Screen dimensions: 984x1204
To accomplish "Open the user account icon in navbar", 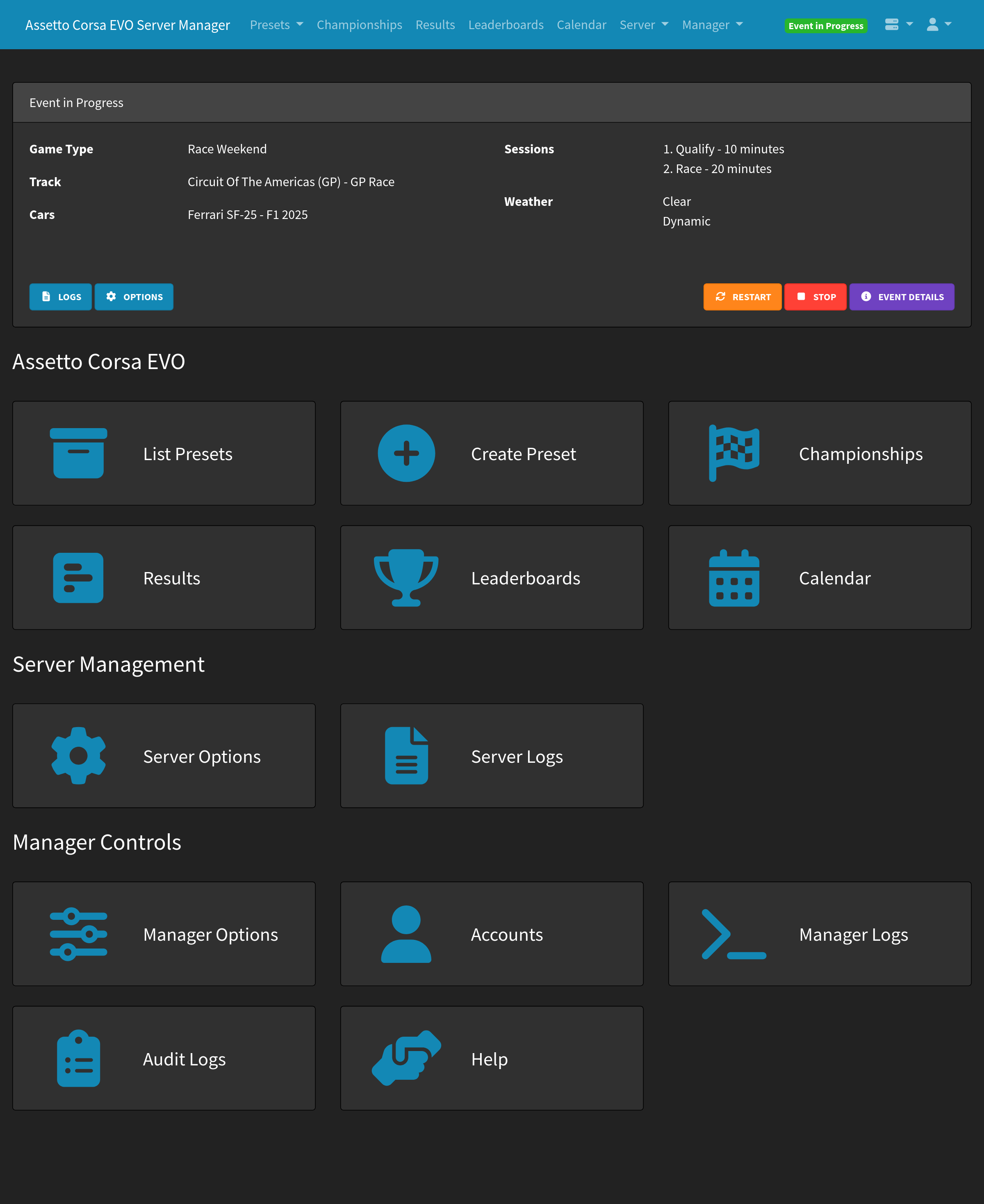I will [x=938, y=24].
